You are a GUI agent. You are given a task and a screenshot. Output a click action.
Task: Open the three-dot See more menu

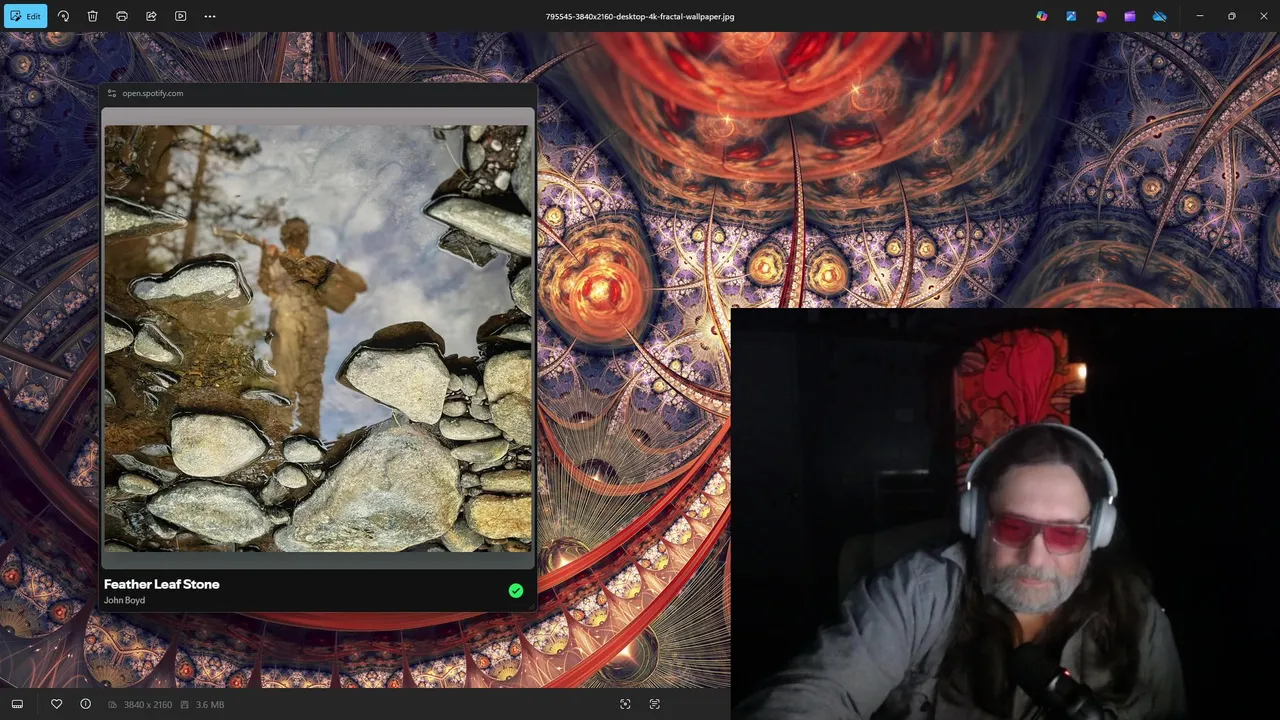click(x=210, y=16)
